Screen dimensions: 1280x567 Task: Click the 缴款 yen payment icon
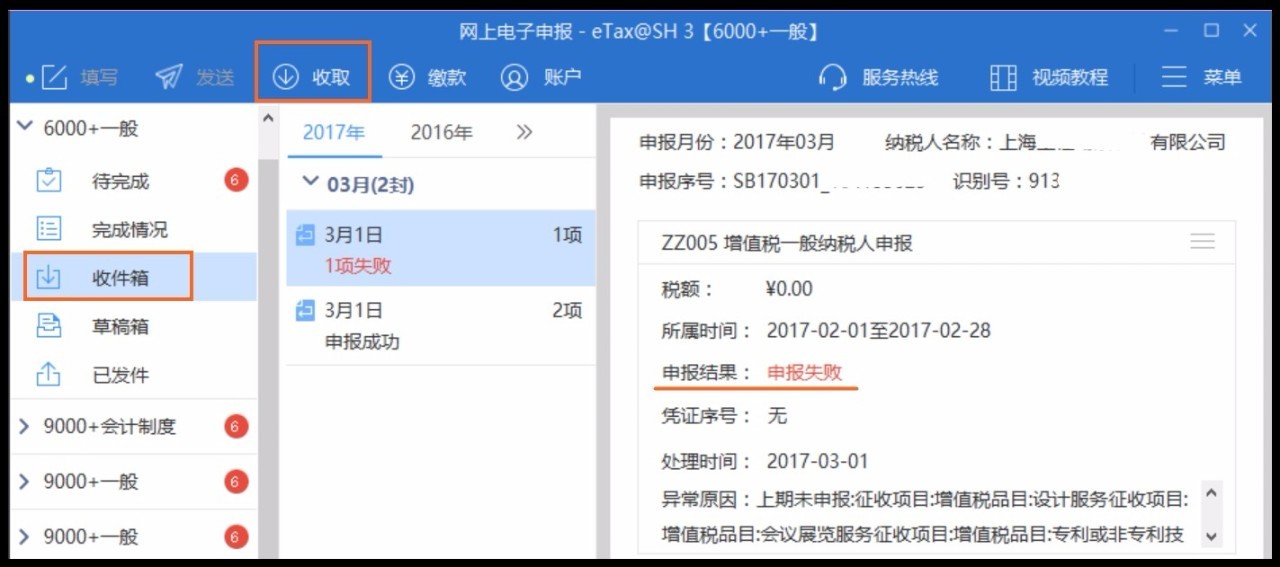point(402,77)
